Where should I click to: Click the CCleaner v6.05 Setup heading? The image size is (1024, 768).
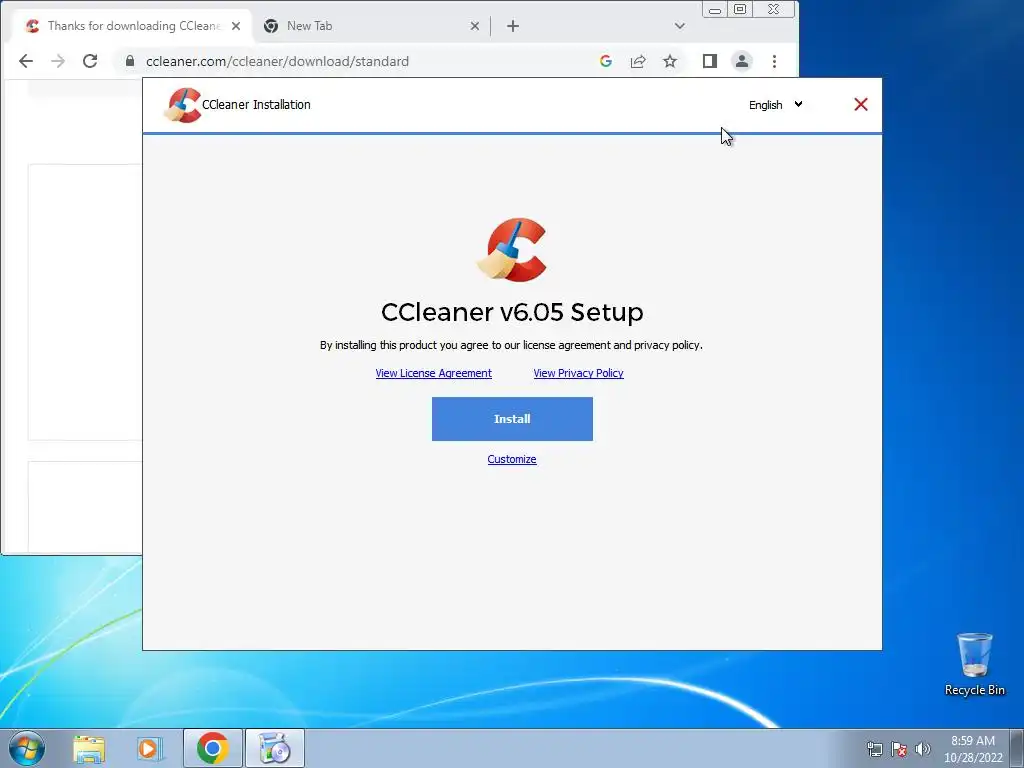[x=512, y=312]
